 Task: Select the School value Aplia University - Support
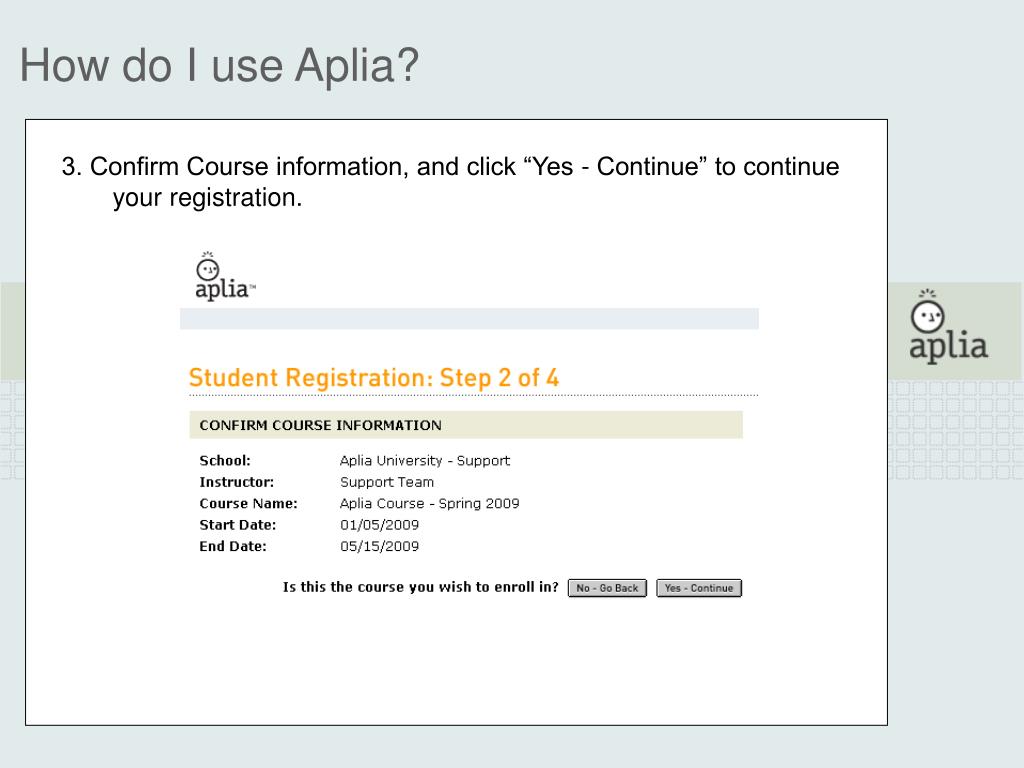(424, 460)
